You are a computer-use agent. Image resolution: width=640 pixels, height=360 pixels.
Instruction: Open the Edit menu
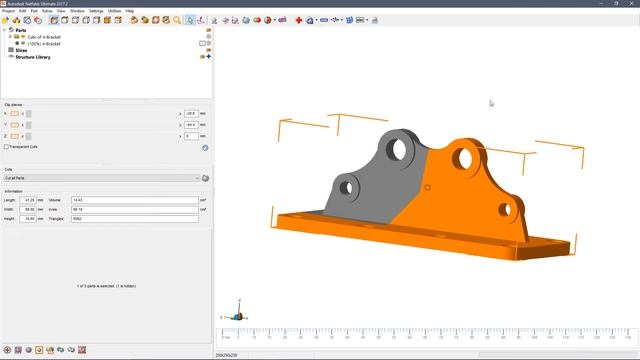[22, 11]
